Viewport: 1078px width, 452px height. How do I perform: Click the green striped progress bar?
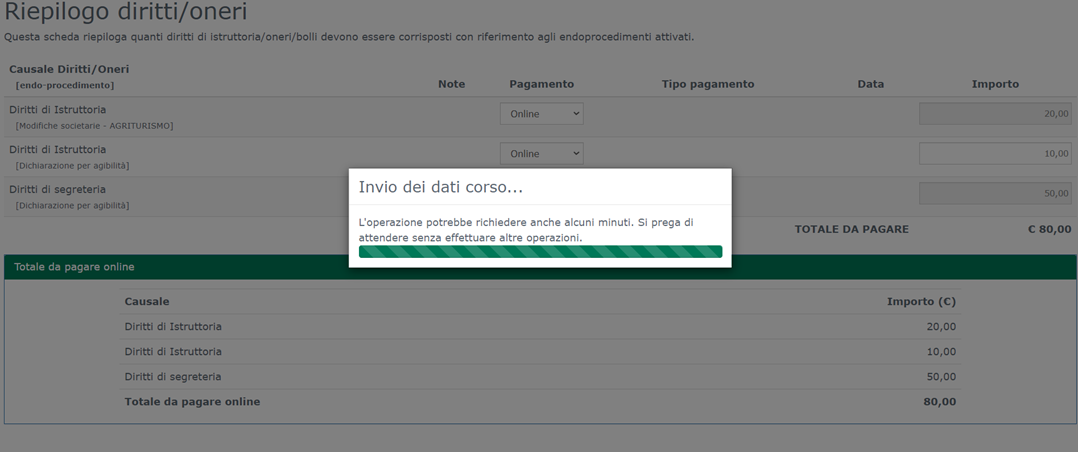click(540, 252)
